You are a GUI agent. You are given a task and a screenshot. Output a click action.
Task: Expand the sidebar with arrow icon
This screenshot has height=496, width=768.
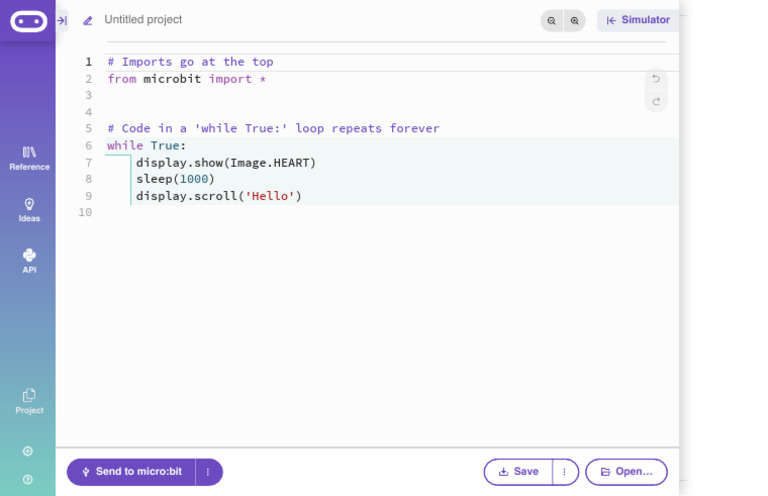point(62,21)
